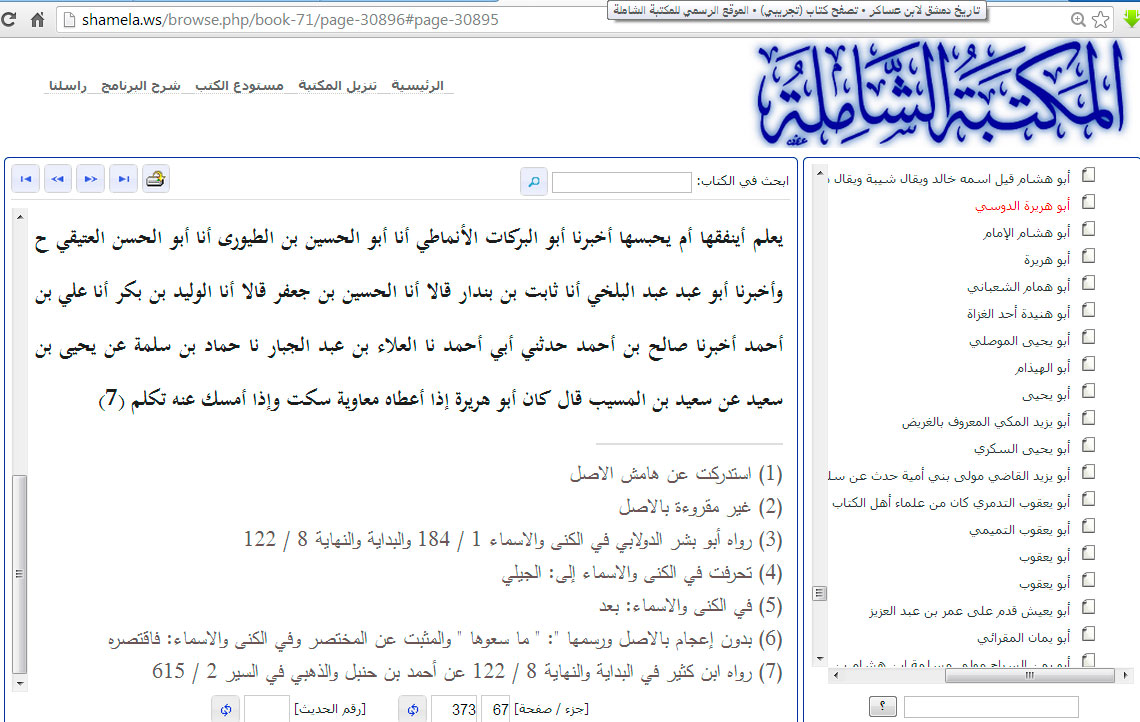Open the entry أبو يزيد المكي المعروف بالغريض
This screenshot has height=722, width=1140.
pos(986,422)
